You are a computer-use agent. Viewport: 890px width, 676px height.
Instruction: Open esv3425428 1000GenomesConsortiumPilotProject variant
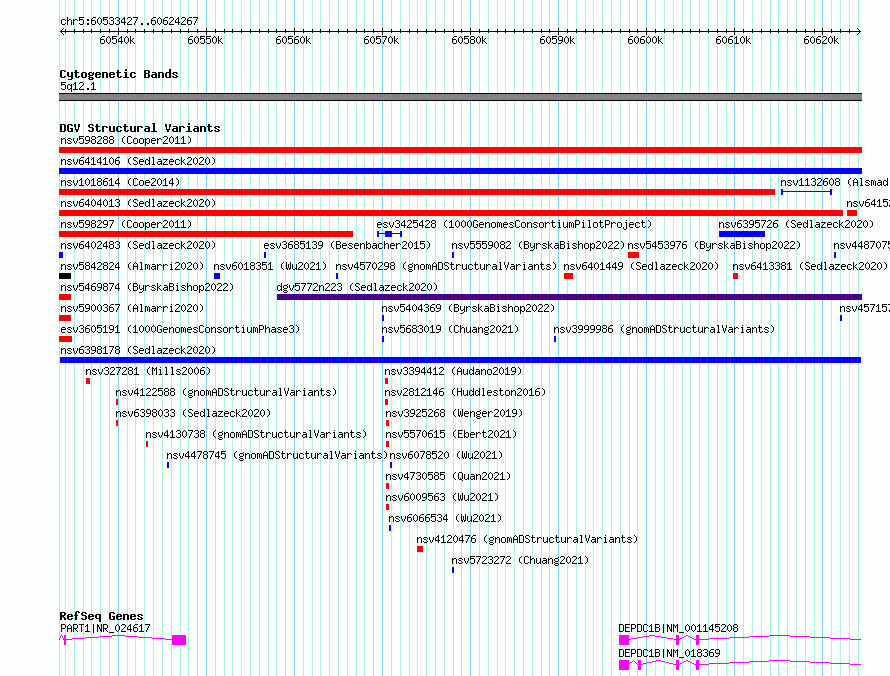coord(514,224)
